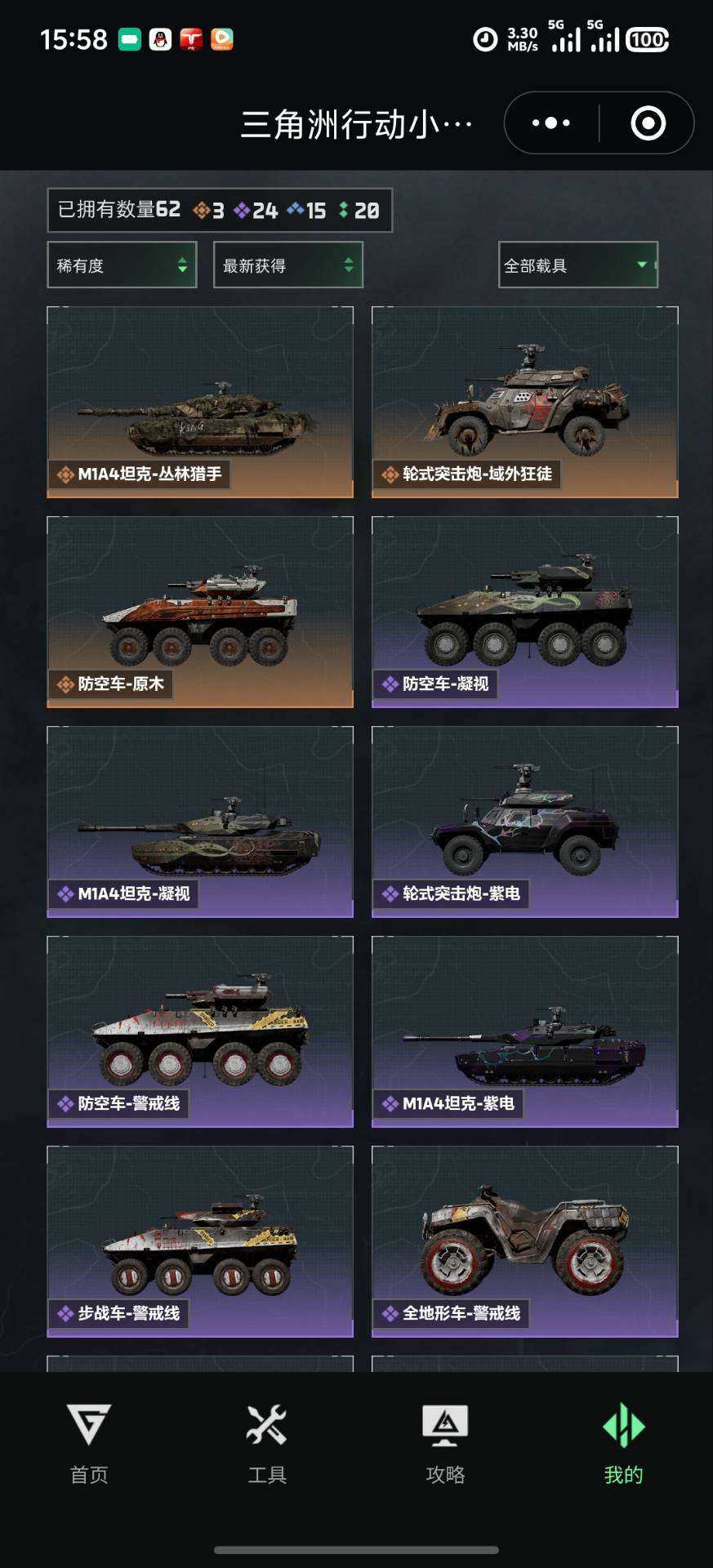Expand the 稀有度 rarity dropdown
The height and width of the screenshot is (1568, 713).
[123, 265]
